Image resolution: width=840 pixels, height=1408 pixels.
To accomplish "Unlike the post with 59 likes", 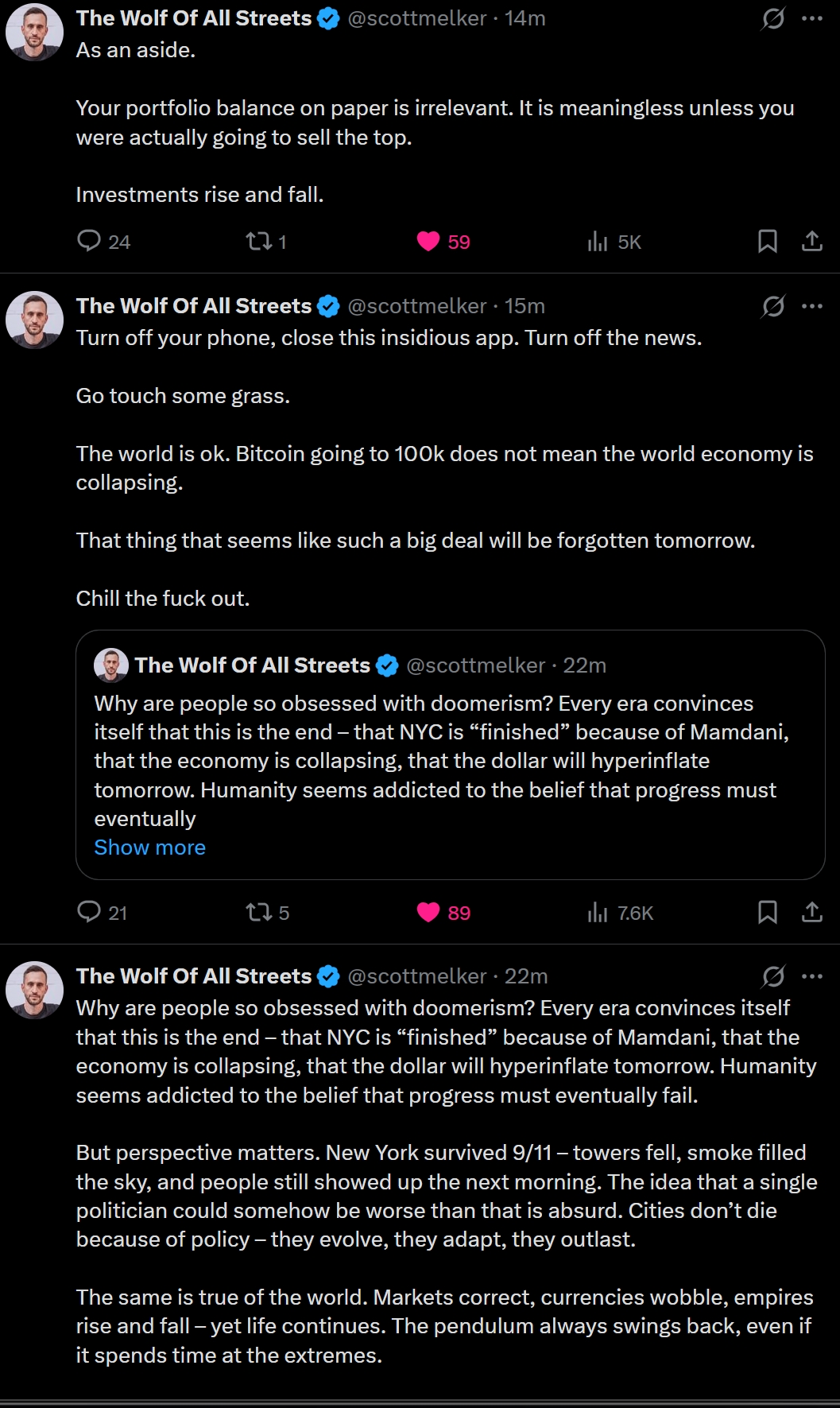I will [428, 241].
